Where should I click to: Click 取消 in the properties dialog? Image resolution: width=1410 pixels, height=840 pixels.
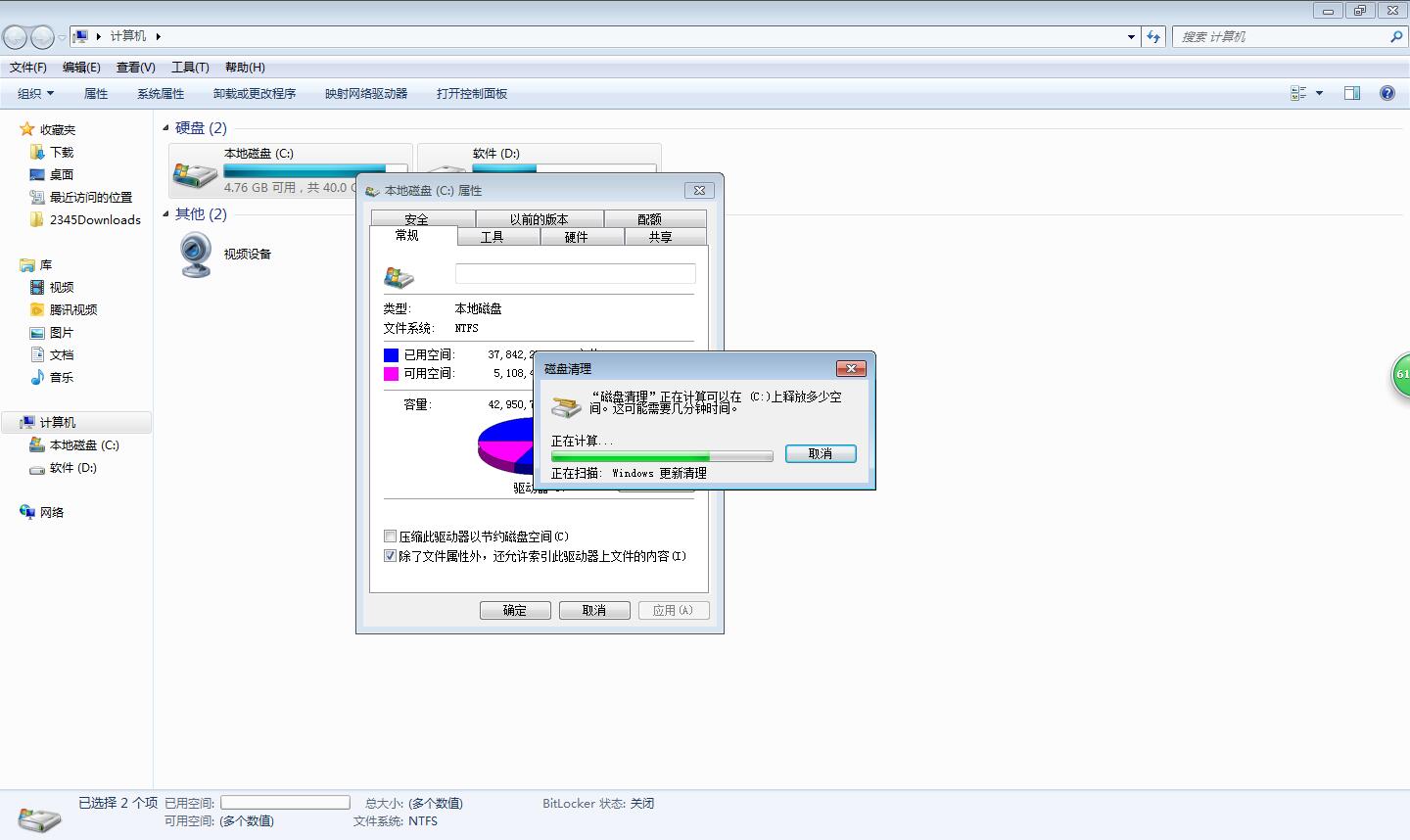(594, 610)
